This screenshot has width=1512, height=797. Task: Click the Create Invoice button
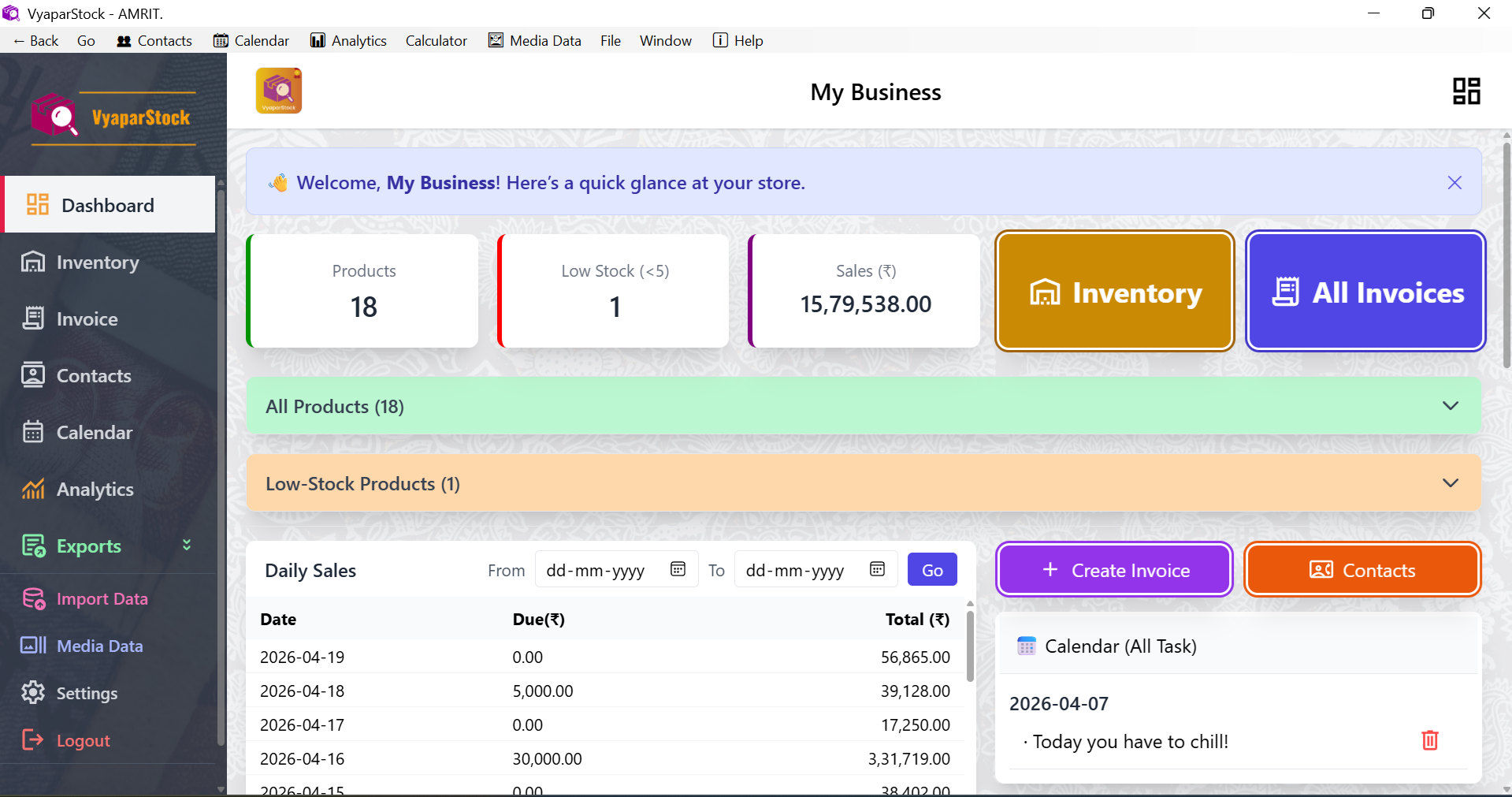click(x=1114, y=570)
